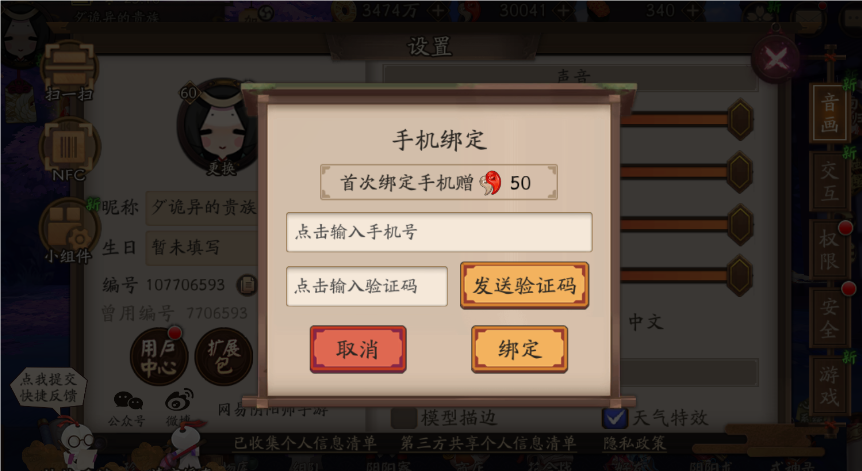Click 发送验证码 button
The image size is (862, 471).
point(524,285)
